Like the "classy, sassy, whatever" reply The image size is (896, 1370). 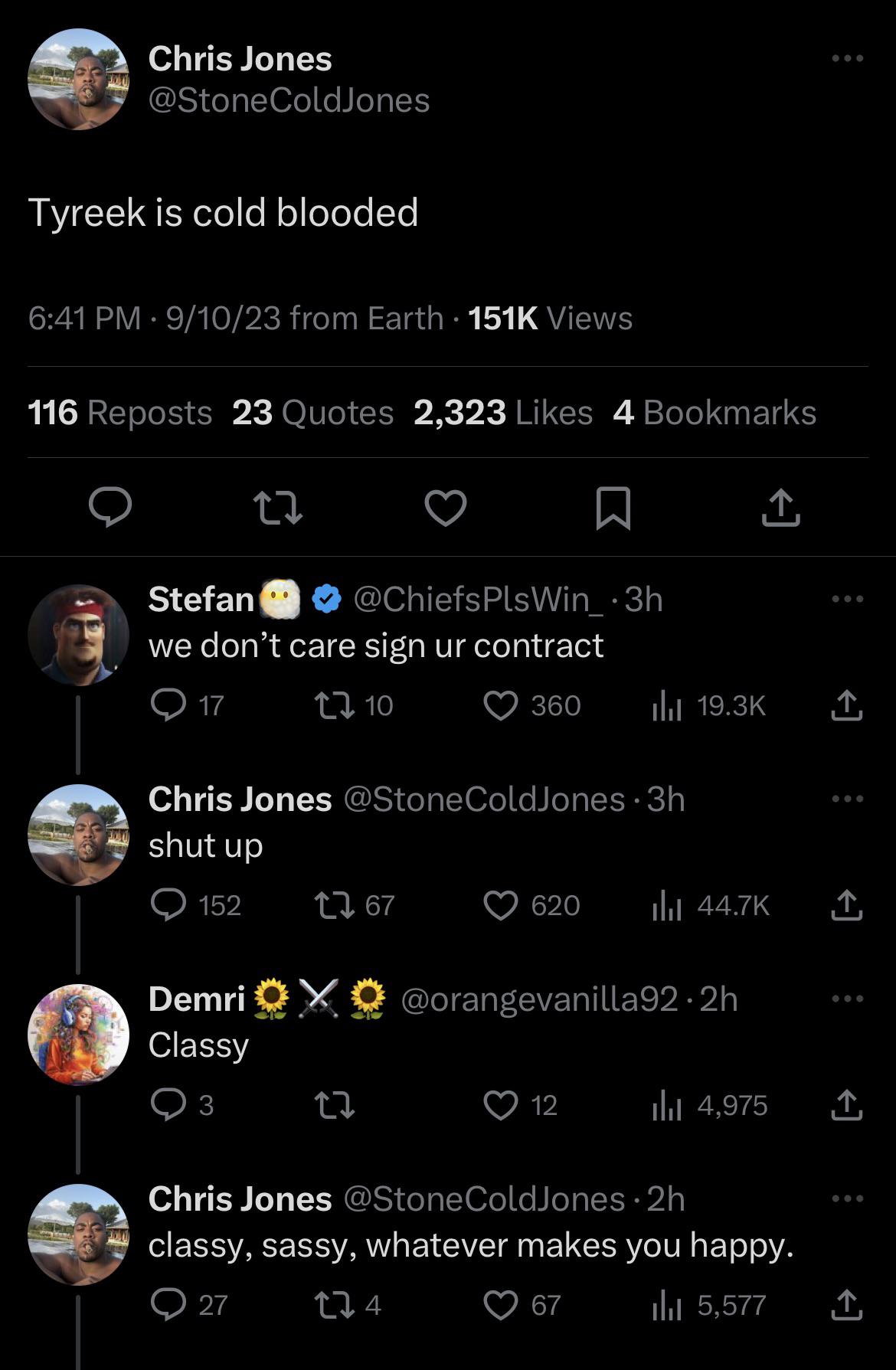point(501,1305)
